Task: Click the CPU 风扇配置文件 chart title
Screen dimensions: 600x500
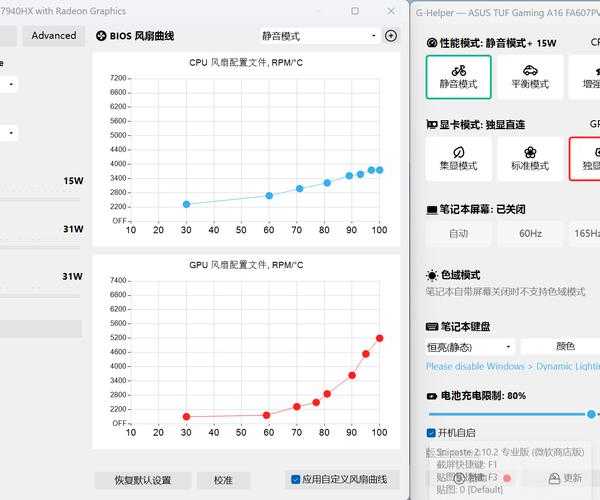Action: click(246, 63)
